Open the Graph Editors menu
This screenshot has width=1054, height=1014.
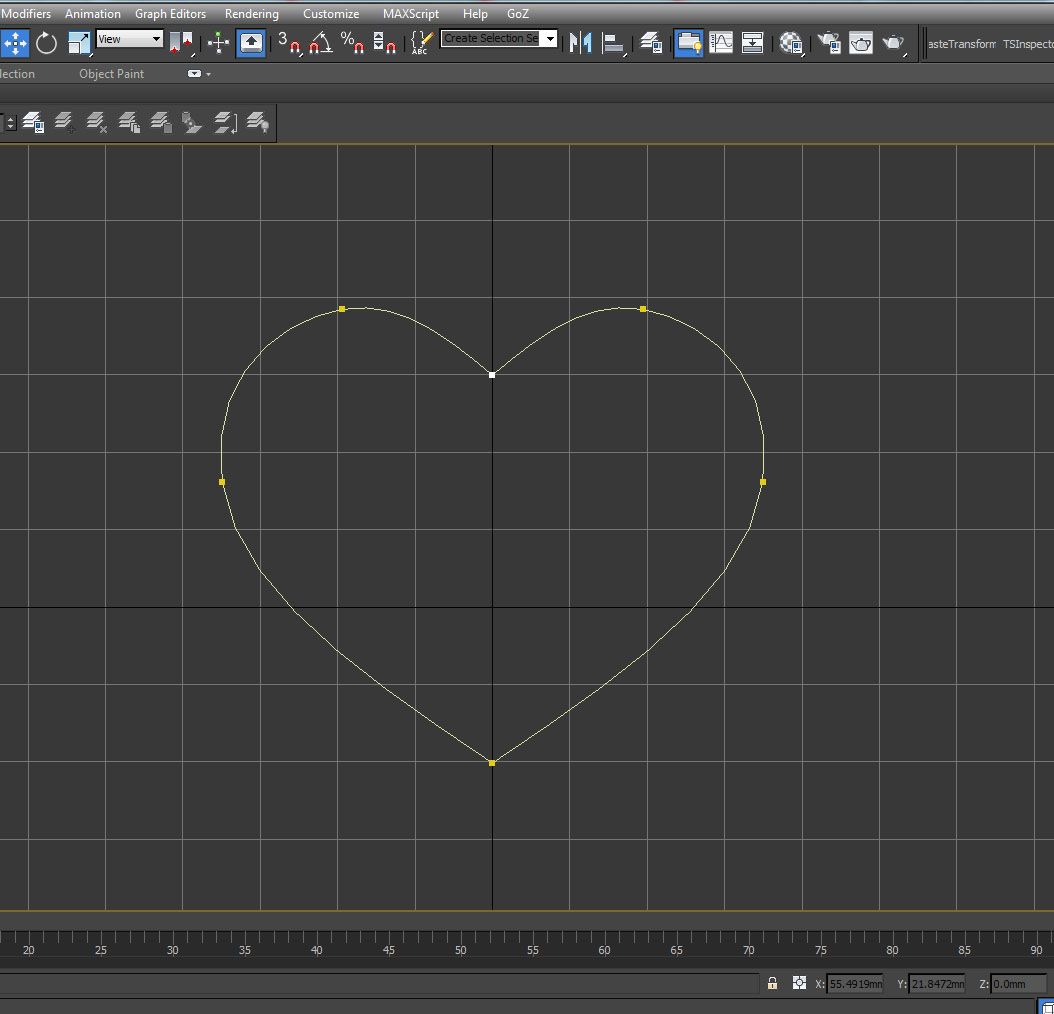[x=170, y=14]
